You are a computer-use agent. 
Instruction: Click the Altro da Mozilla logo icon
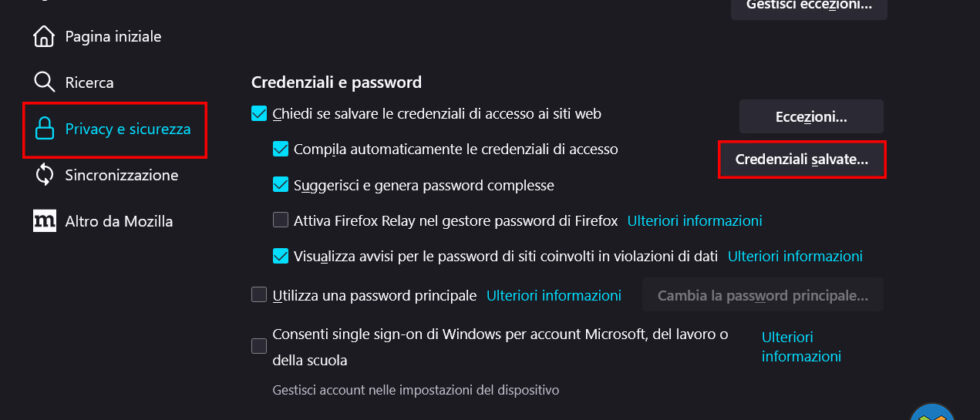(x=44, y=221)
